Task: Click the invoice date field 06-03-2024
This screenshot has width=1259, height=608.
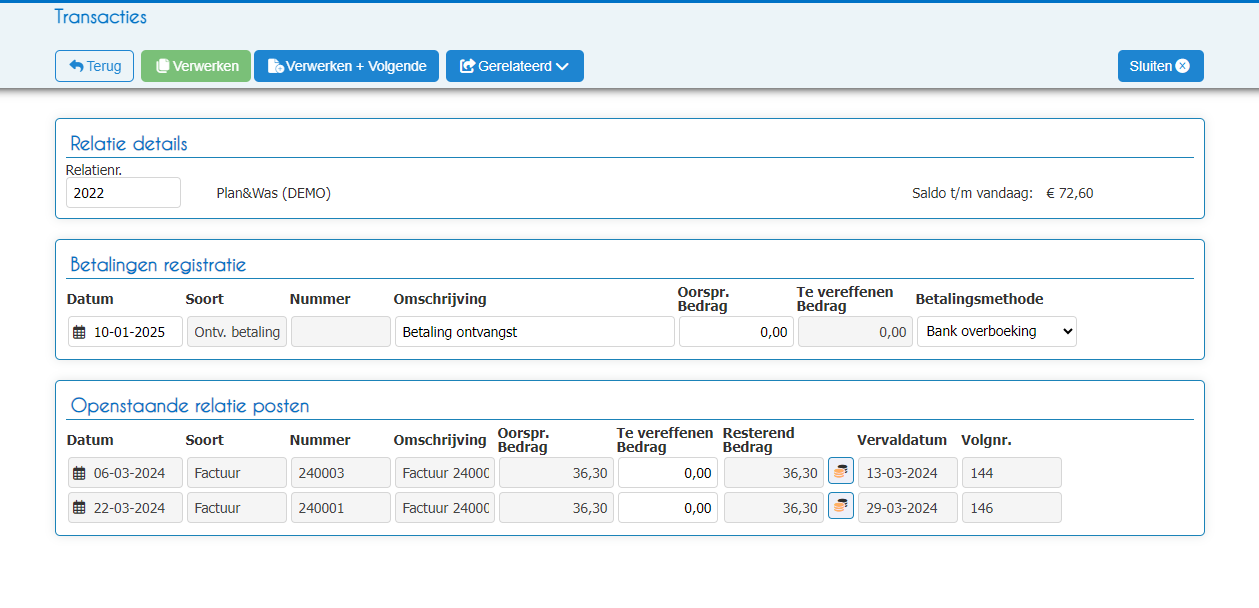Action: 125,473
